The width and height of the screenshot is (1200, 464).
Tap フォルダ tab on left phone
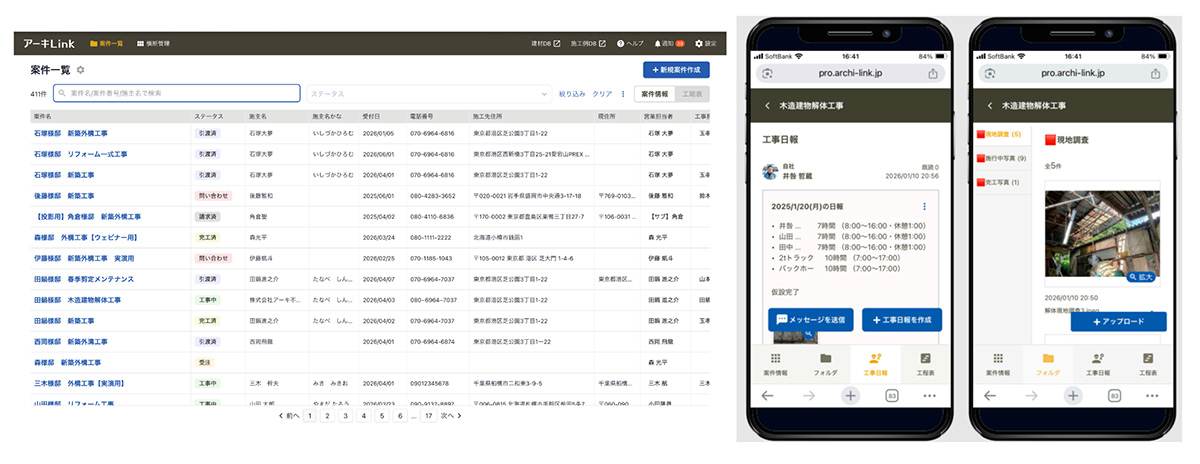point(825,363)
